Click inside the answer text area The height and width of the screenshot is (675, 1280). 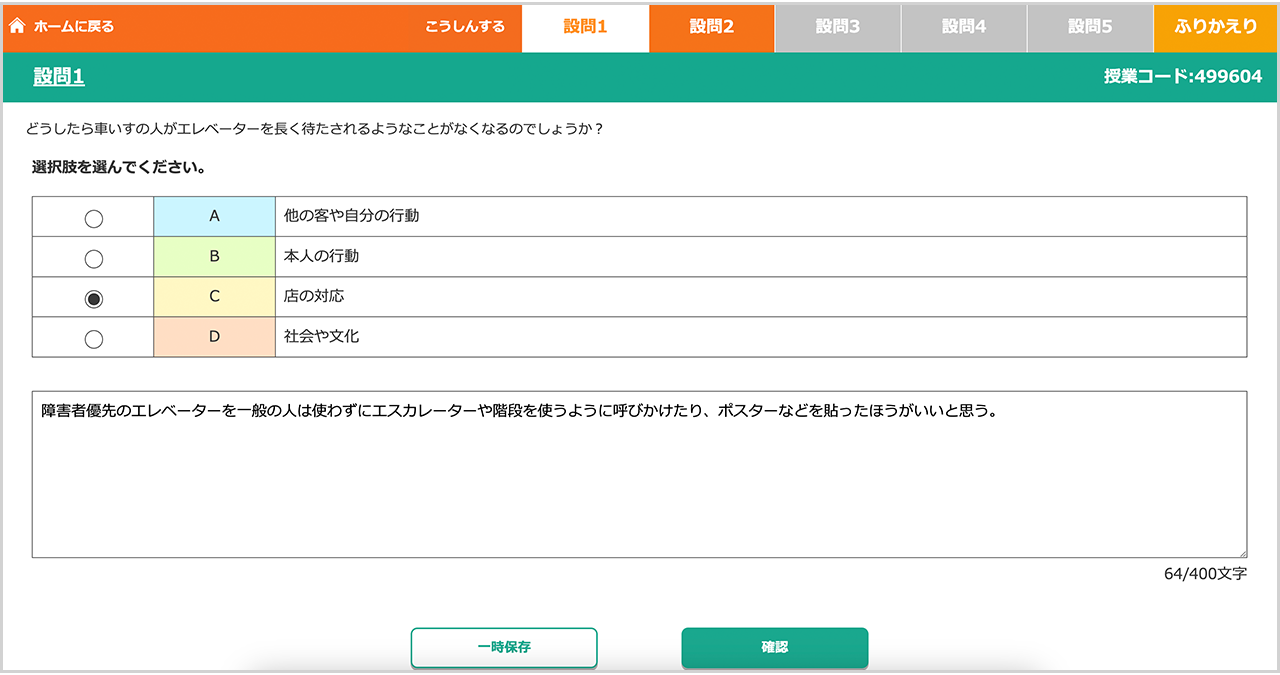click(639, 480)
